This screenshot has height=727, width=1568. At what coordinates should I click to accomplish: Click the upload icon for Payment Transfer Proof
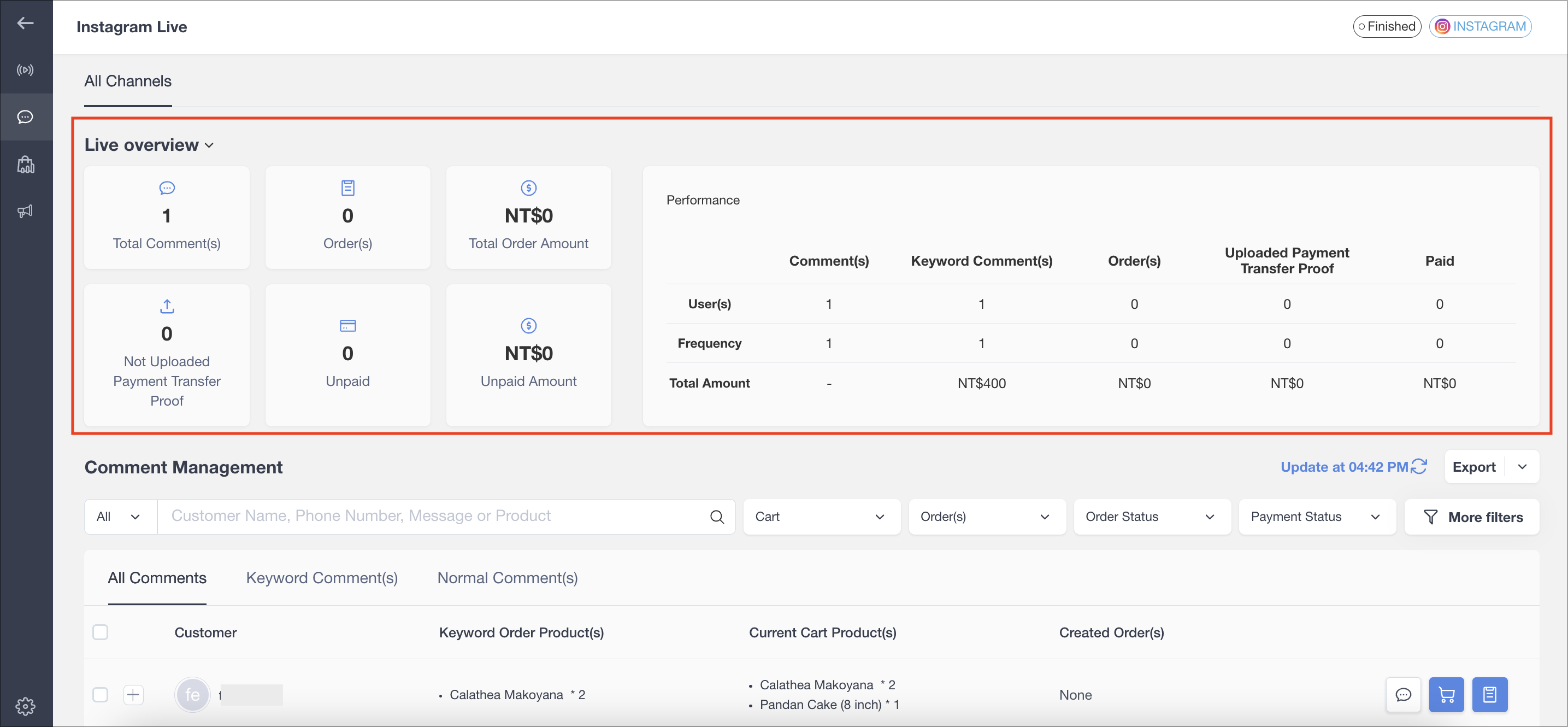(167, 306)
